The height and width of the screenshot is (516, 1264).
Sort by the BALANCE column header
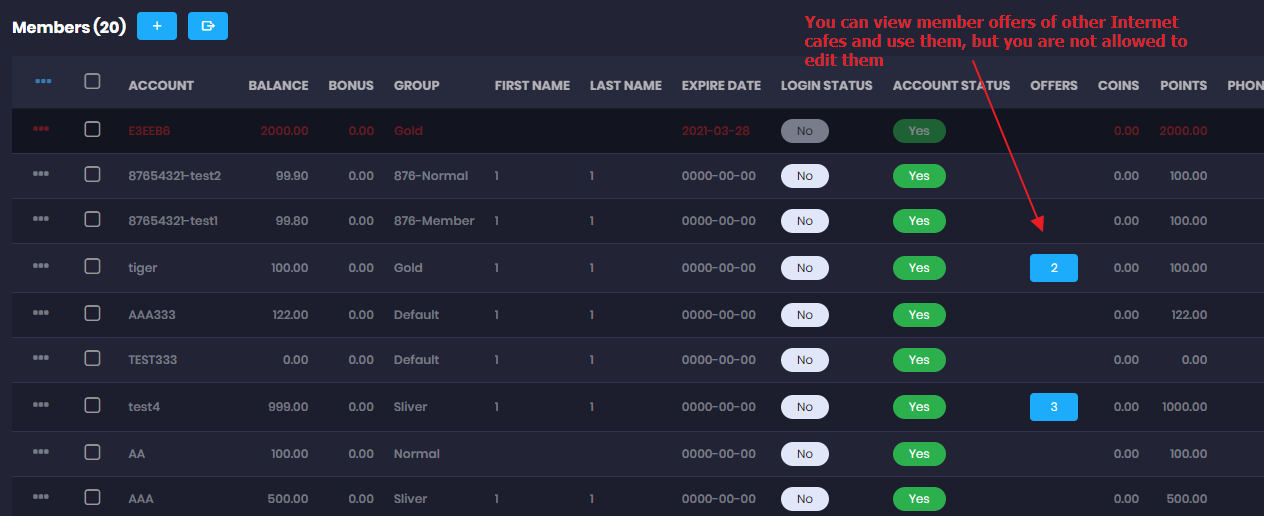278,86
